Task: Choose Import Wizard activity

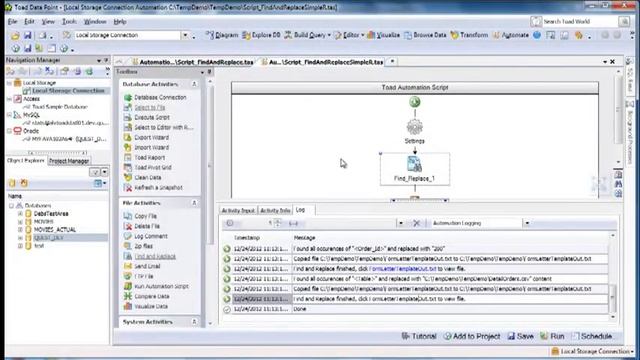Action: click(147, 147)
